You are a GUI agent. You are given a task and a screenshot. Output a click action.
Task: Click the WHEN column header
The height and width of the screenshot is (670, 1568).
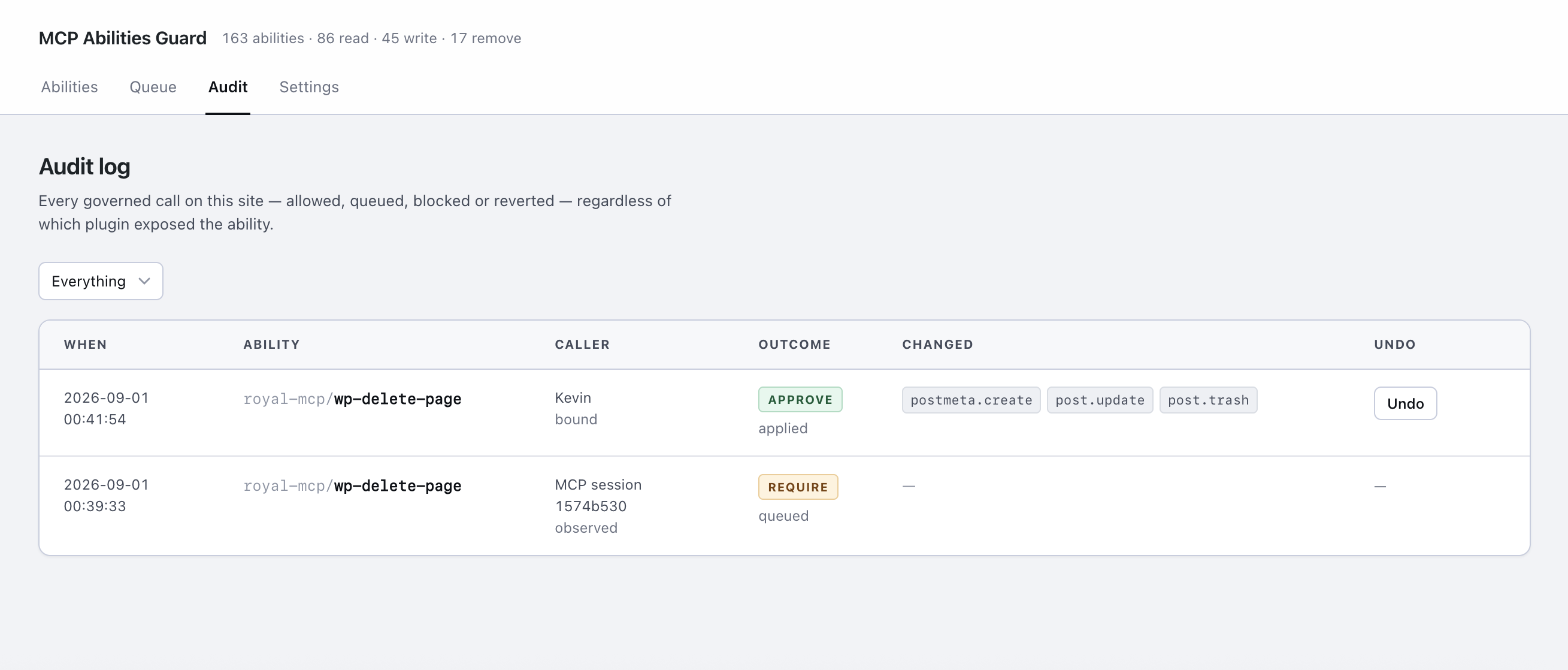click(85, 344)
